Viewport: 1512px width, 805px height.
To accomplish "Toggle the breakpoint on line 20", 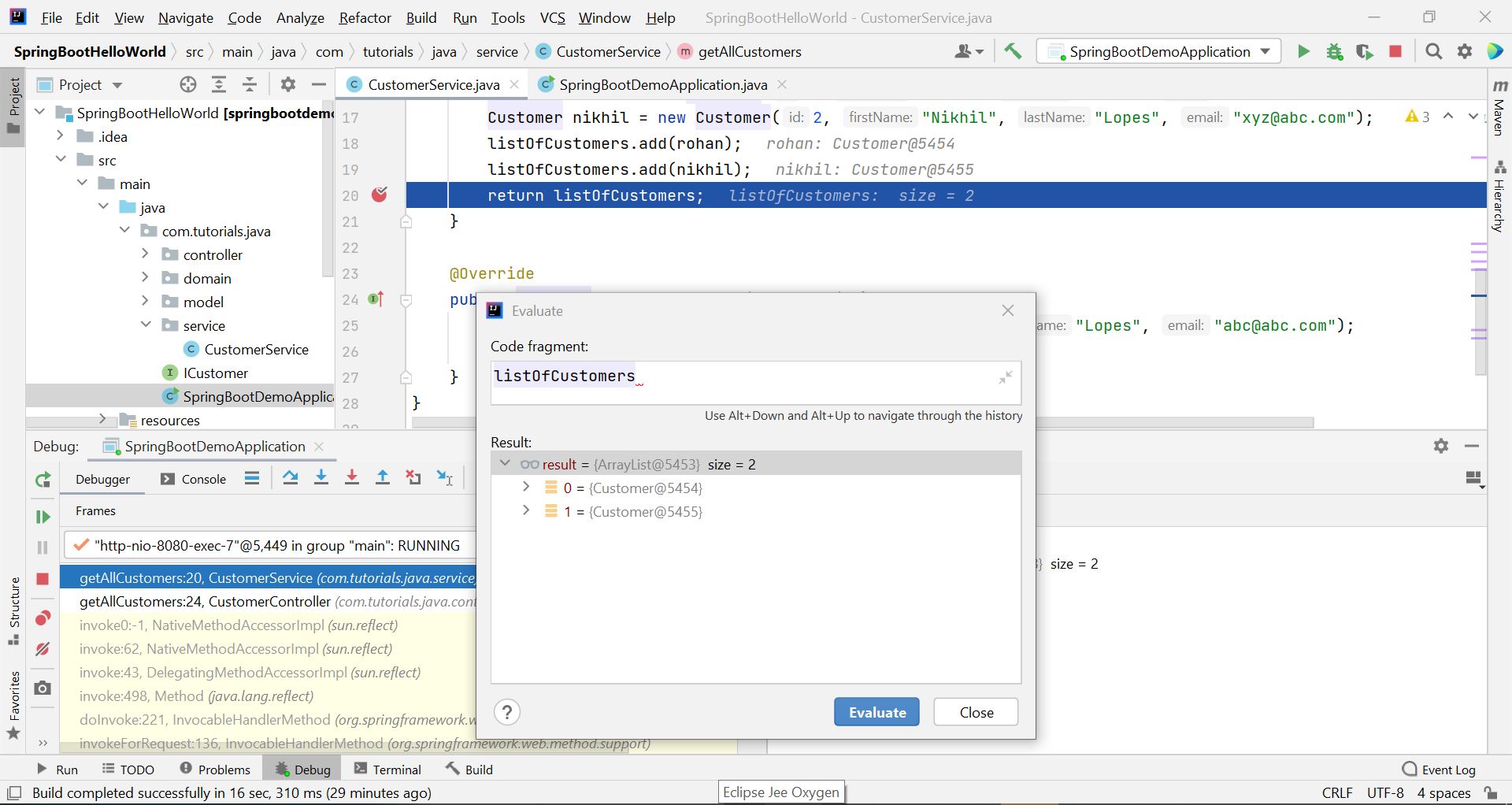I will click(x=380, y=194).
